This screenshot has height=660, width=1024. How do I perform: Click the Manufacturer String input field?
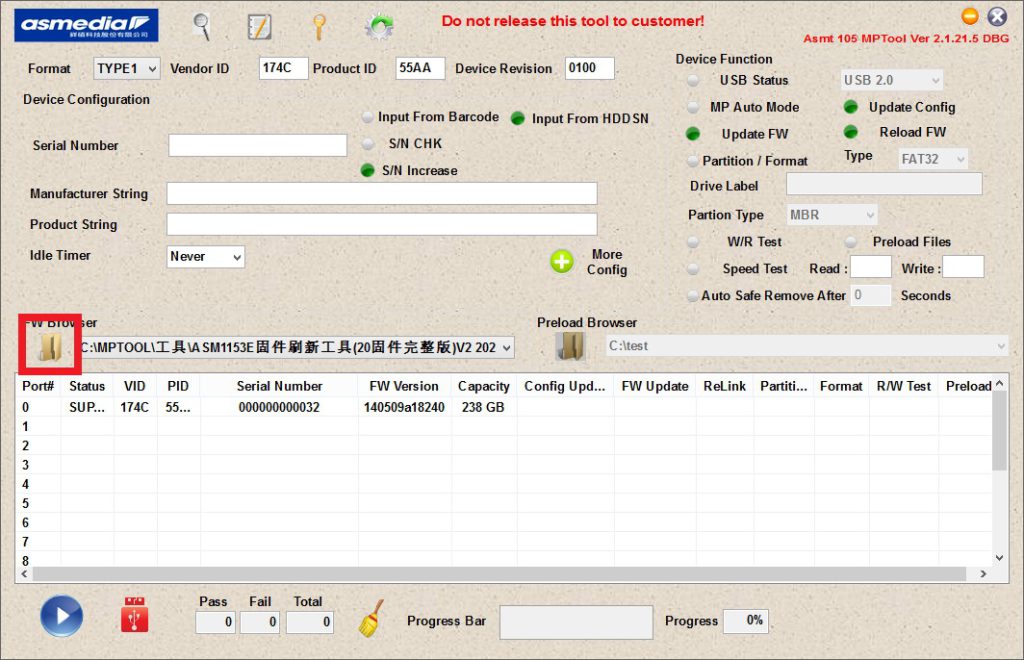[x=381, y=194]
